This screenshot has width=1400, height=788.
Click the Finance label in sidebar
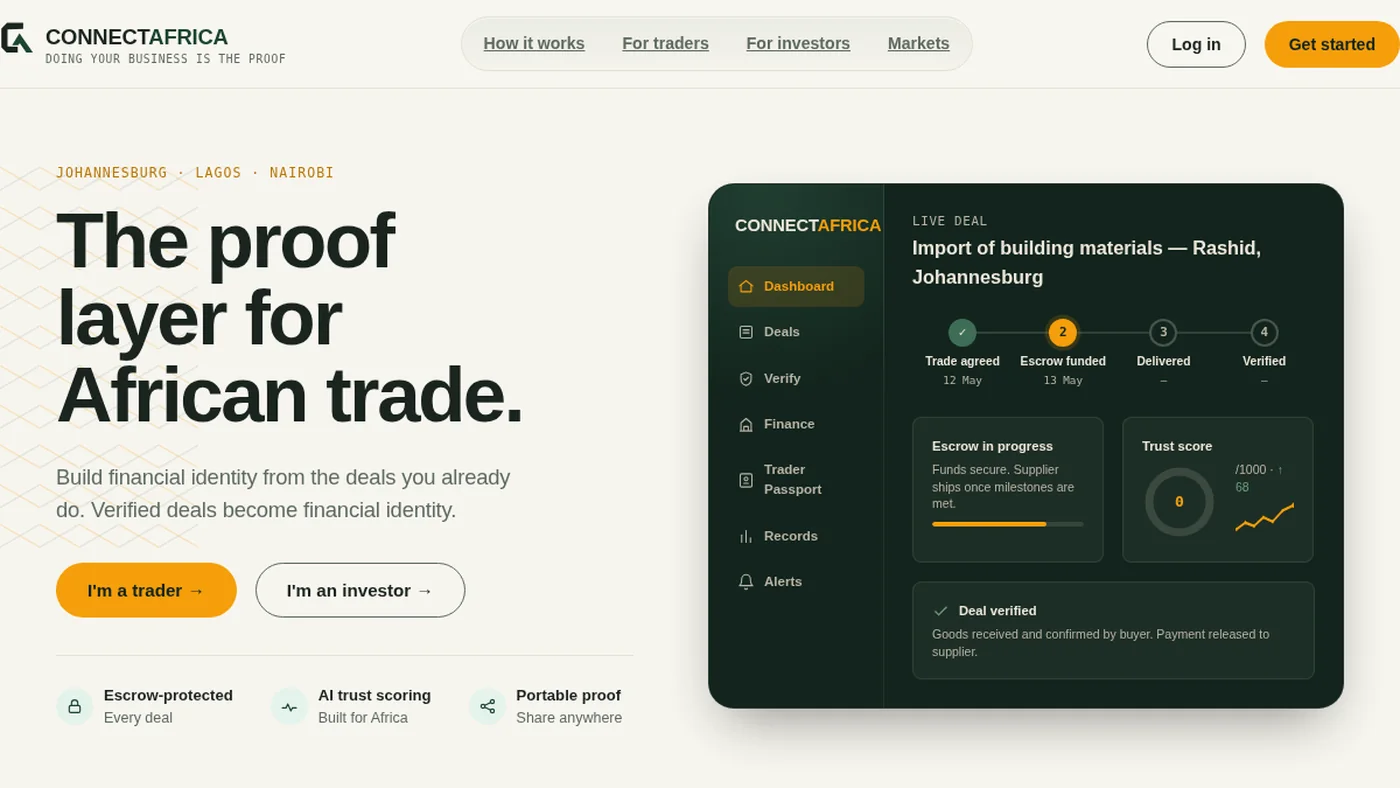789,425
